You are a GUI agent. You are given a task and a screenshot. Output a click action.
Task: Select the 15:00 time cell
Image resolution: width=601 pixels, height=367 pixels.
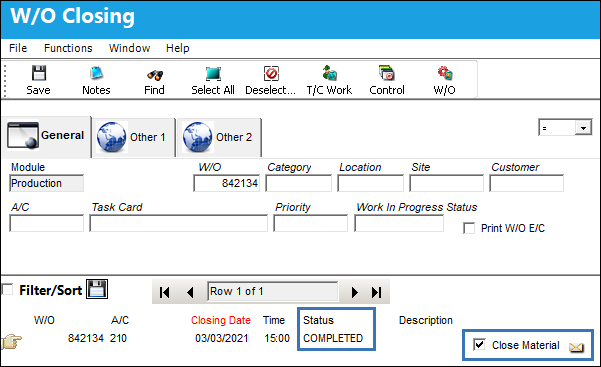click(277, 338)
